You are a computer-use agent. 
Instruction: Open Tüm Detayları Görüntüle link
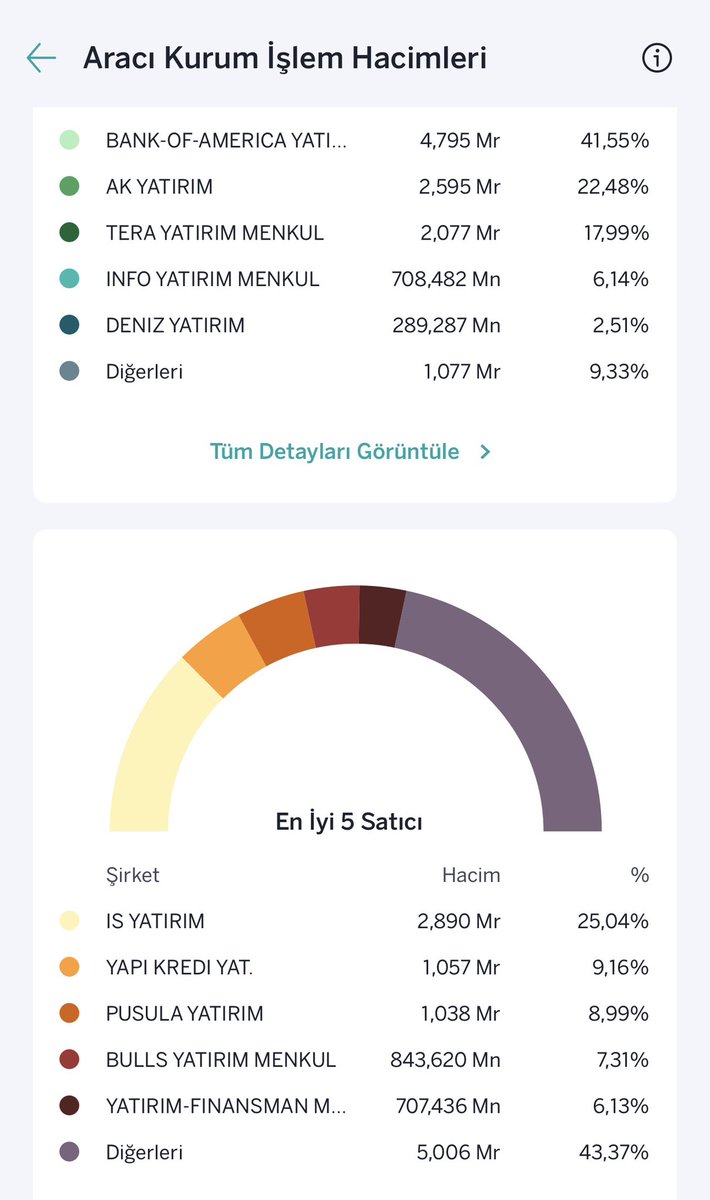coord(334,451)
